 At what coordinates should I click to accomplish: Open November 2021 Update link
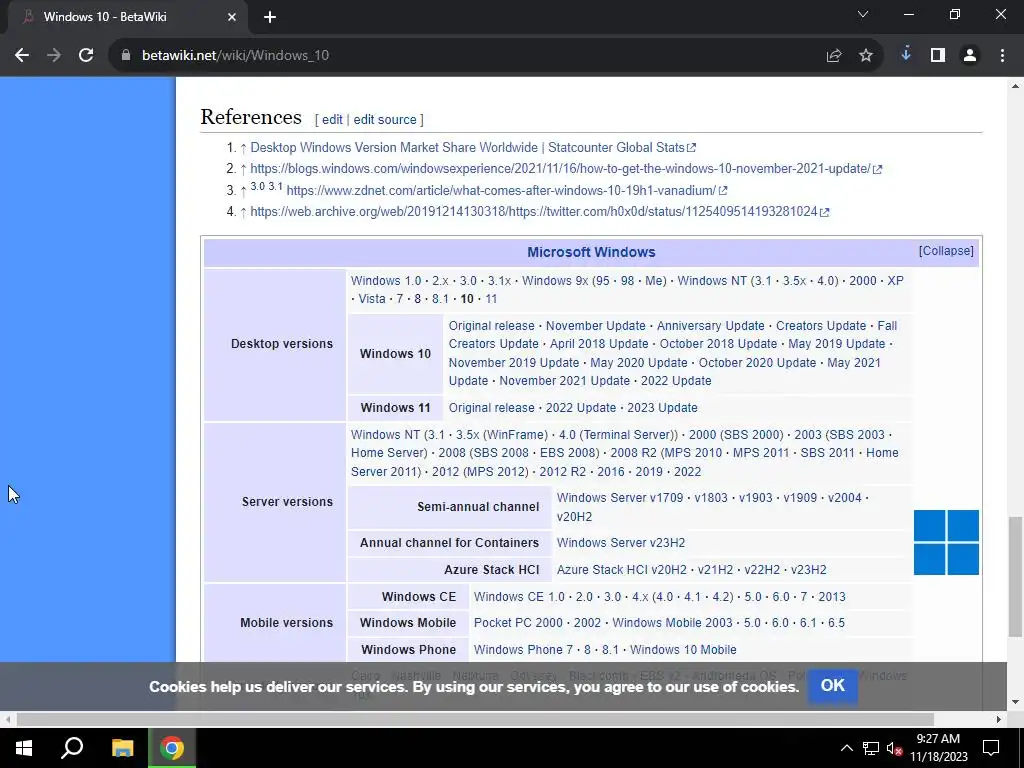(x=564, y=381)
